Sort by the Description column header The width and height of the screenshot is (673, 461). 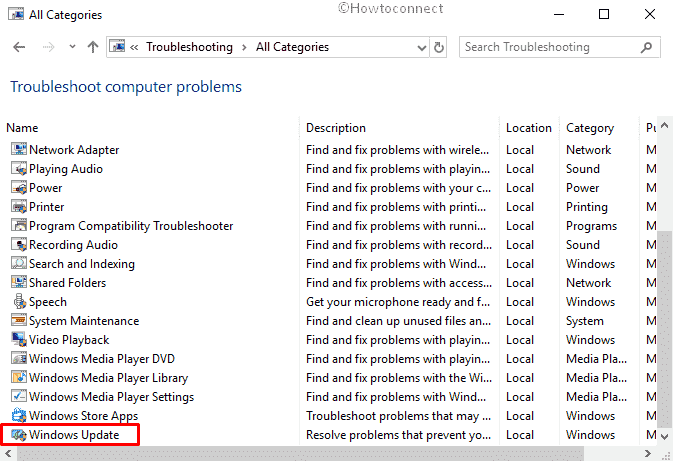pos(336,128)
